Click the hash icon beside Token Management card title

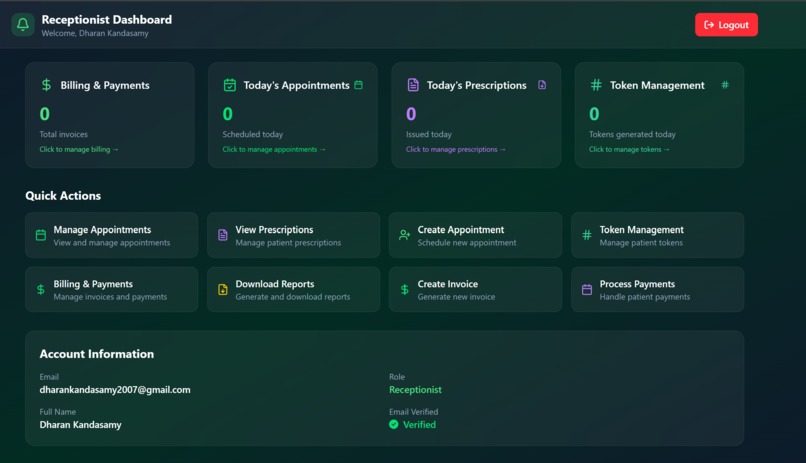[596, 85]
